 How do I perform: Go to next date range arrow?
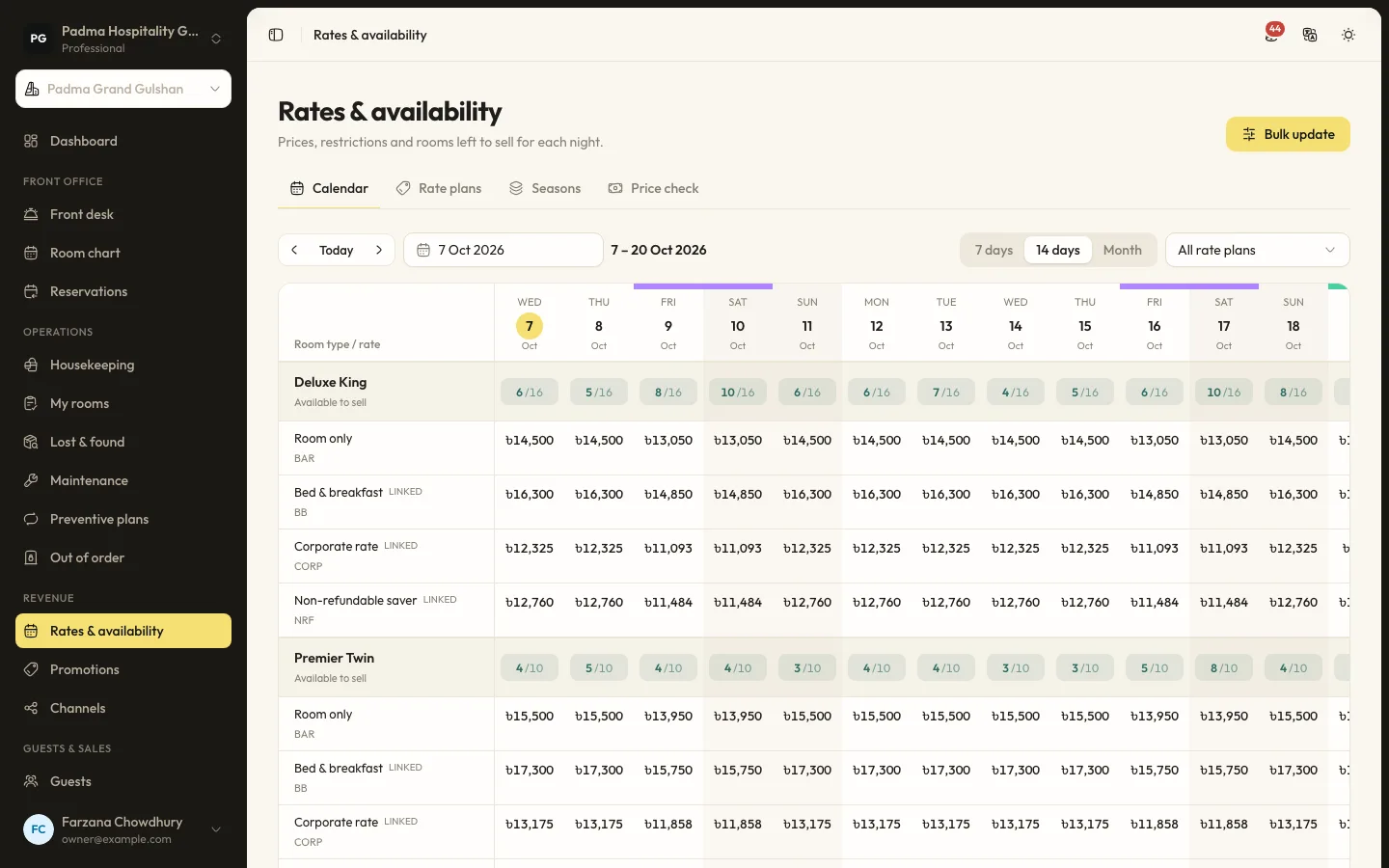click(x=379, y=250)
